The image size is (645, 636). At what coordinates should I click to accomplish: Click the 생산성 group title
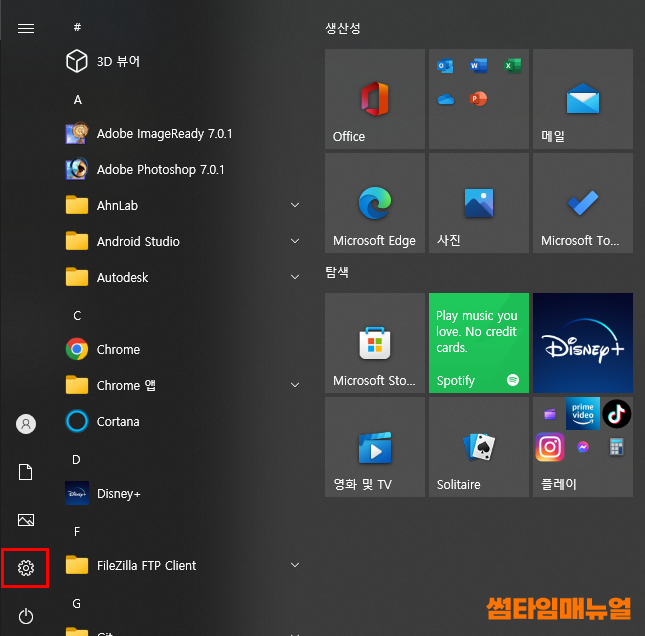coord(343,28)
